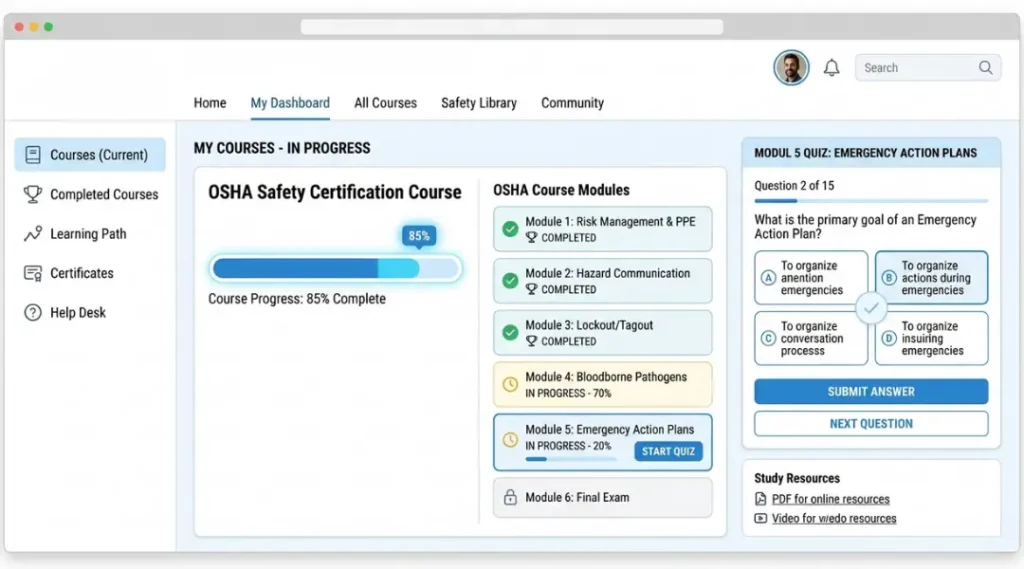Image resolution: width=1024 pixels, height=569 pixels.
Task: Select answer C: conversation processs
Action: (811, 338)
